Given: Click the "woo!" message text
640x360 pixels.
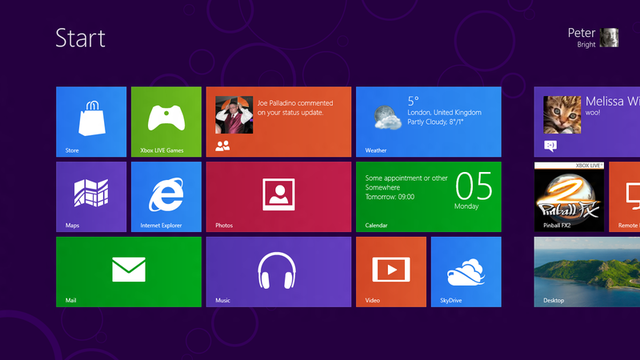Looking at the screenshot, I should tap(593, 113).
